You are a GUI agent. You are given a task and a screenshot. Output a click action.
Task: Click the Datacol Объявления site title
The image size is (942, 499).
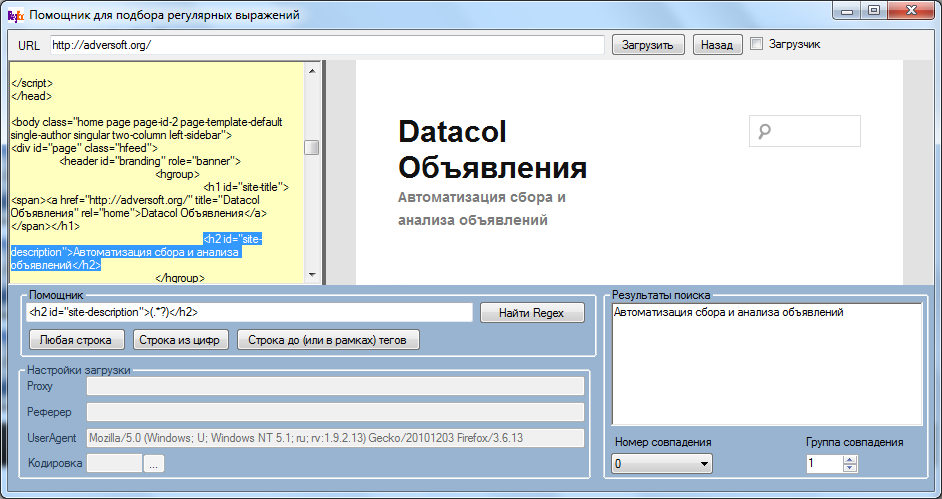point(492,149)
